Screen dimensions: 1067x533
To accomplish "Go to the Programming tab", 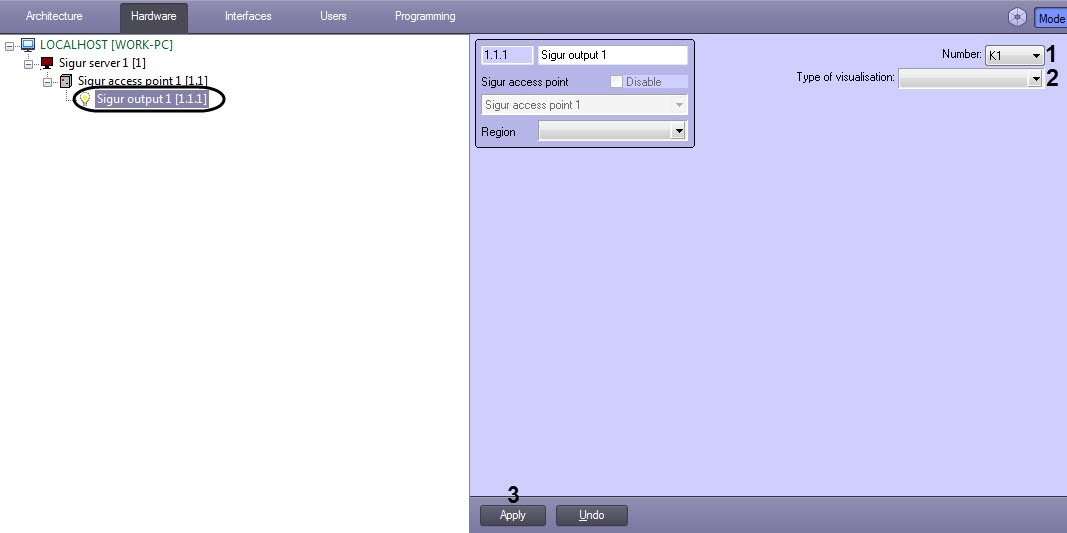I will click(425, 16).
